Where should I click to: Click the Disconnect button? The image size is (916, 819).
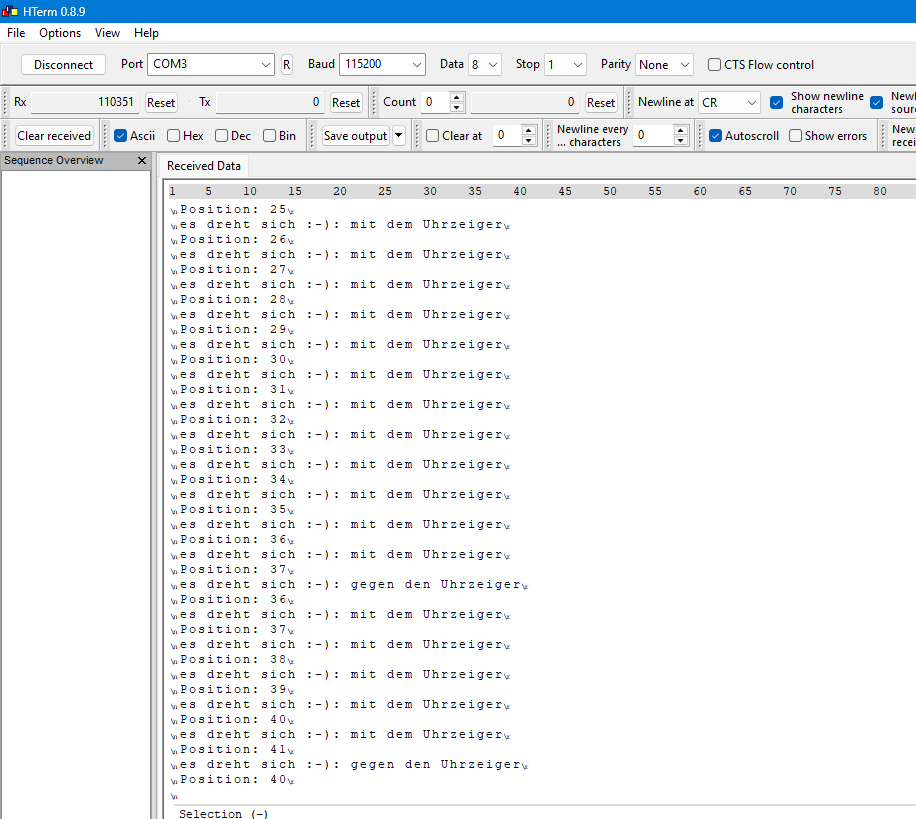pyautogui.click(x=63, y=65)
